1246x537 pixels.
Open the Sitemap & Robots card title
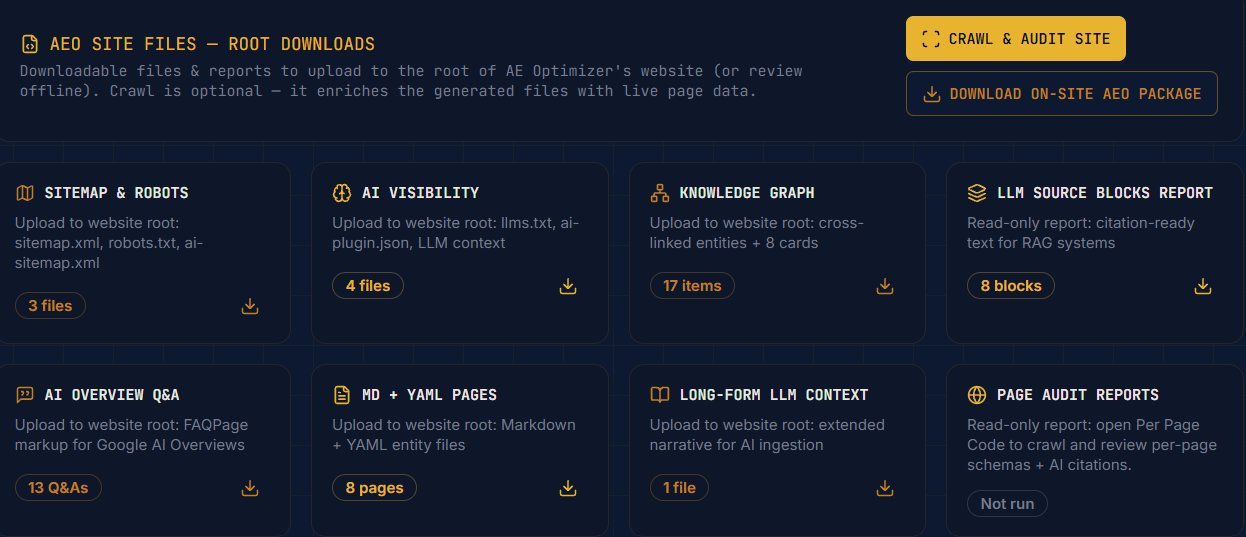(x=116, y=192)
